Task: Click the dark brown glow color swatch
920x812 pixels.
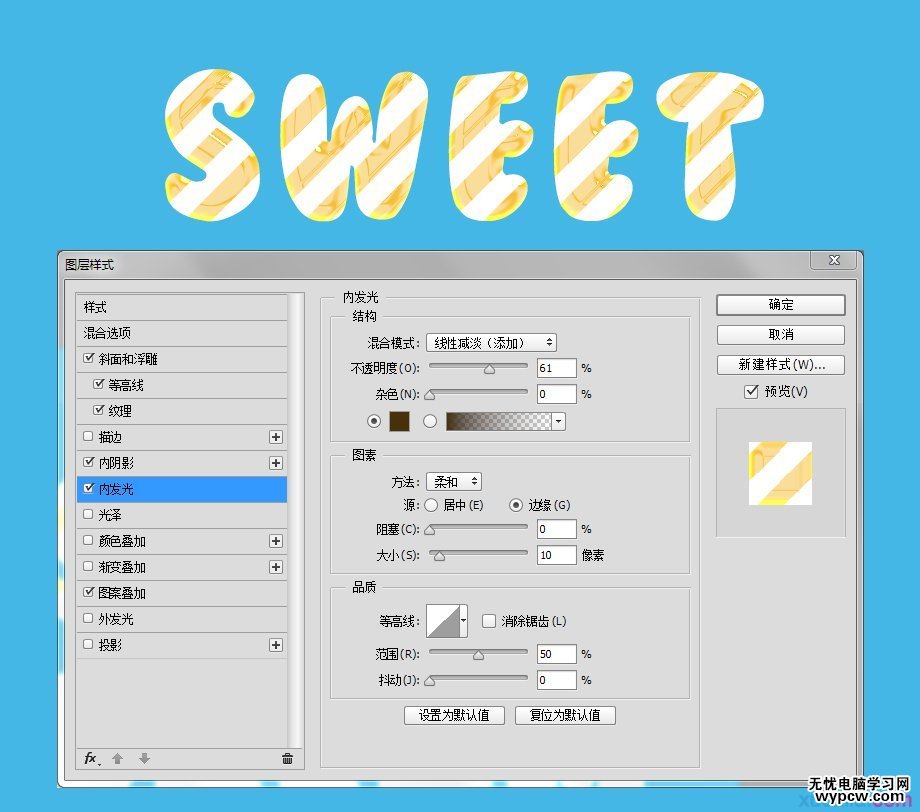Action: 400,421
